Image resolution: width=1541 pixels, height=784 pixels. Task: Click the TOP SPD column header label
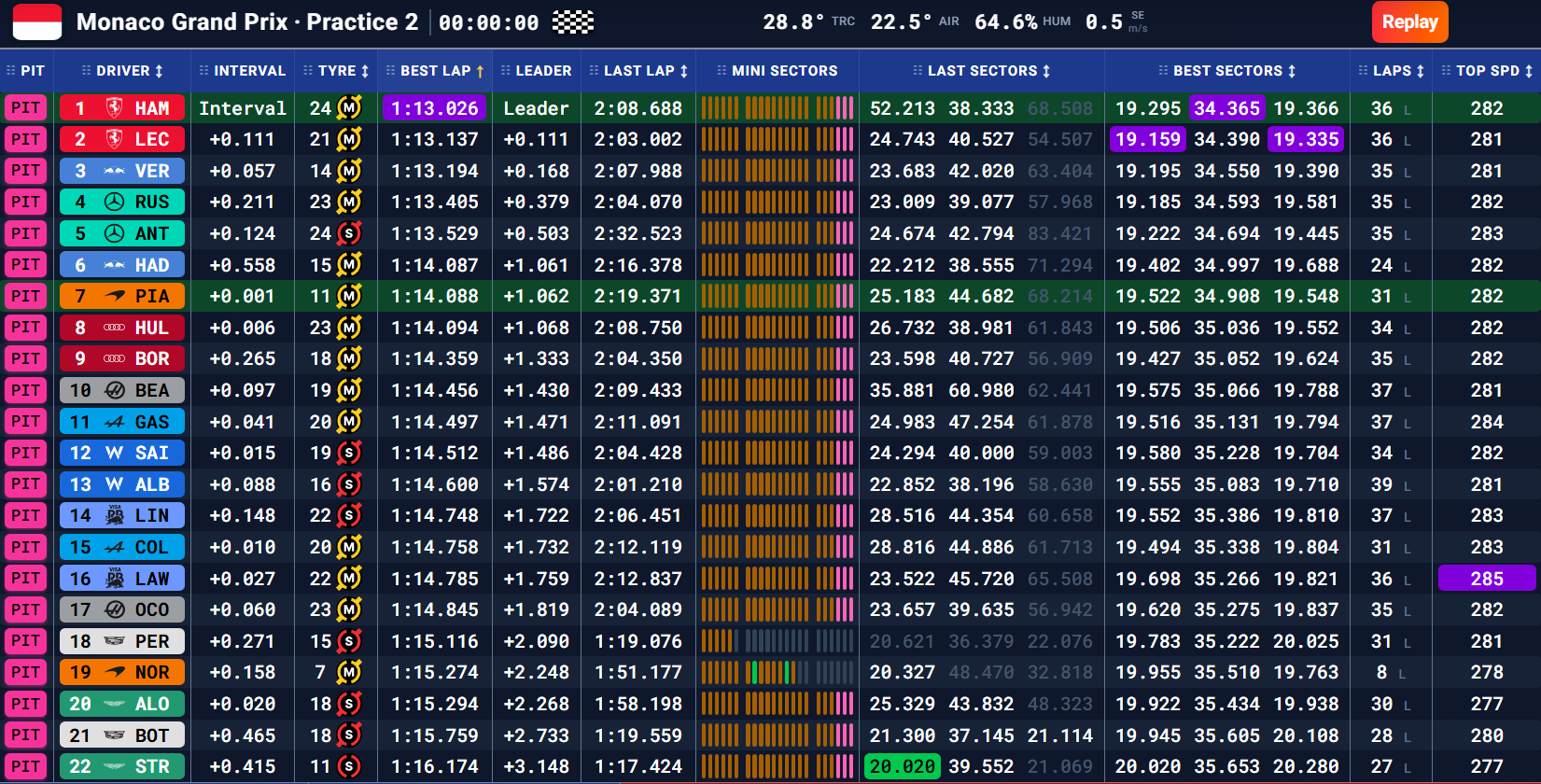tap(1488, 71)
